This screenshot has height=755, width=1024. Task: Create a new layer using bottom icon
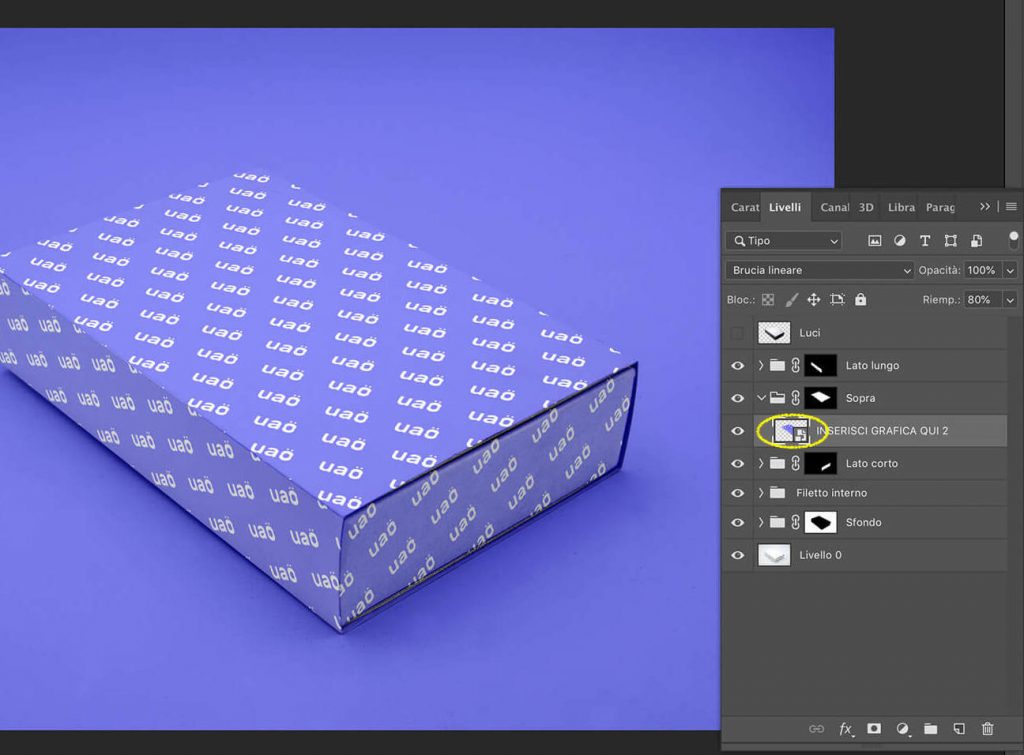(959, 729)
